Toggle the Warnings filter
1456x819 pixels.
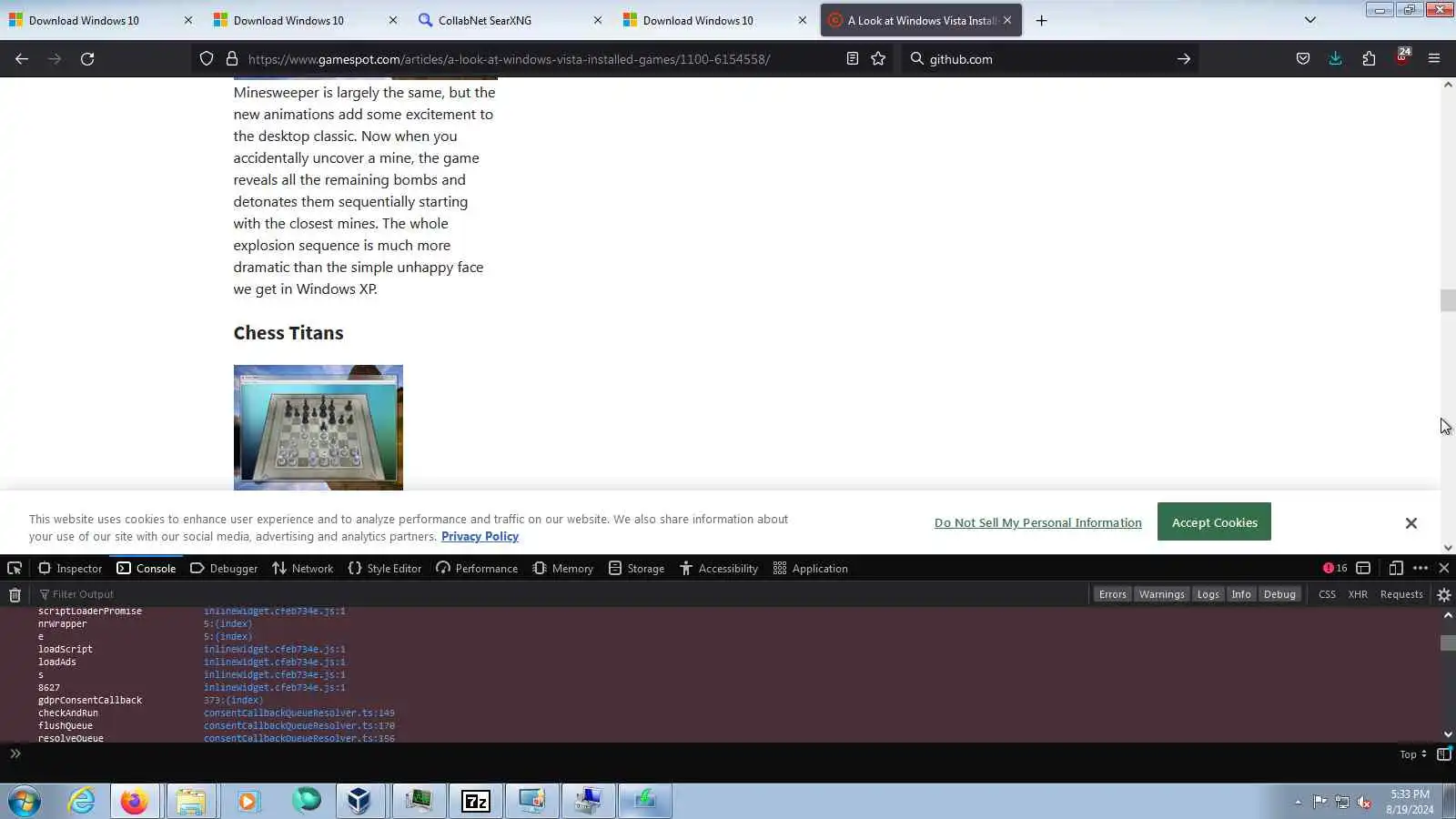coord(1161,594)
